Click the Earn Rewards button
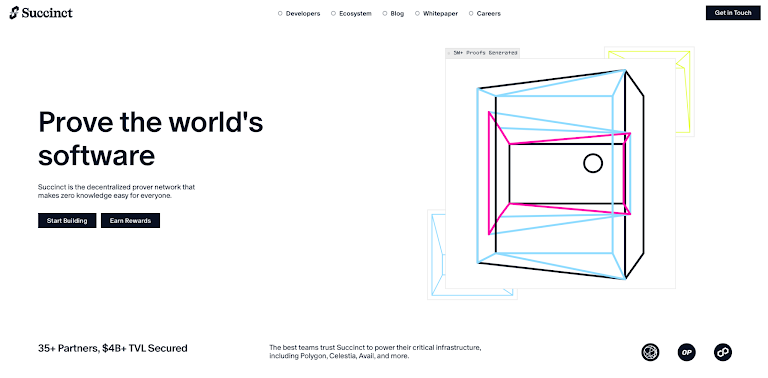 click(130, 220)
